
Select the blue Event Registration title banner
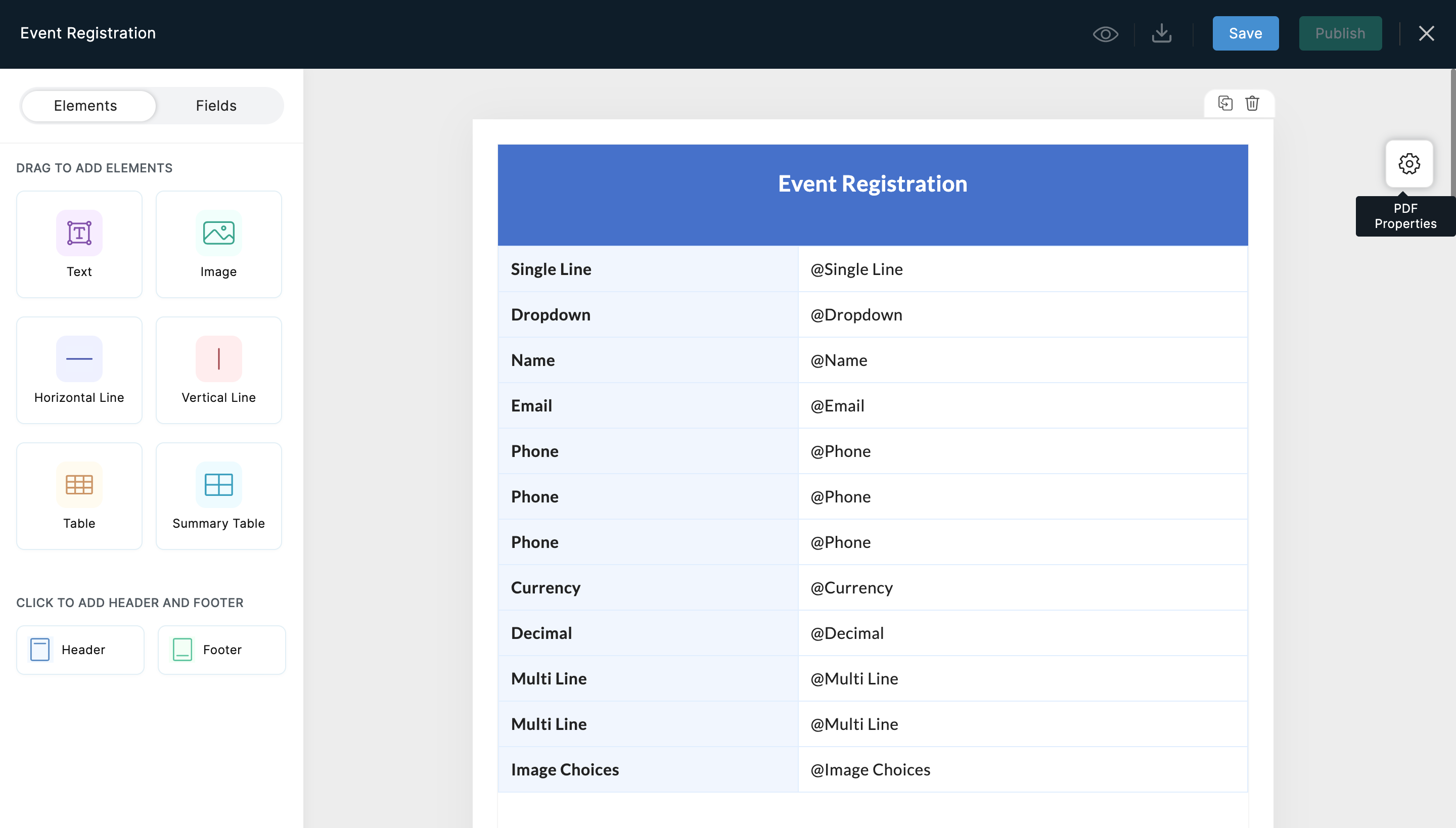(873, 195)
